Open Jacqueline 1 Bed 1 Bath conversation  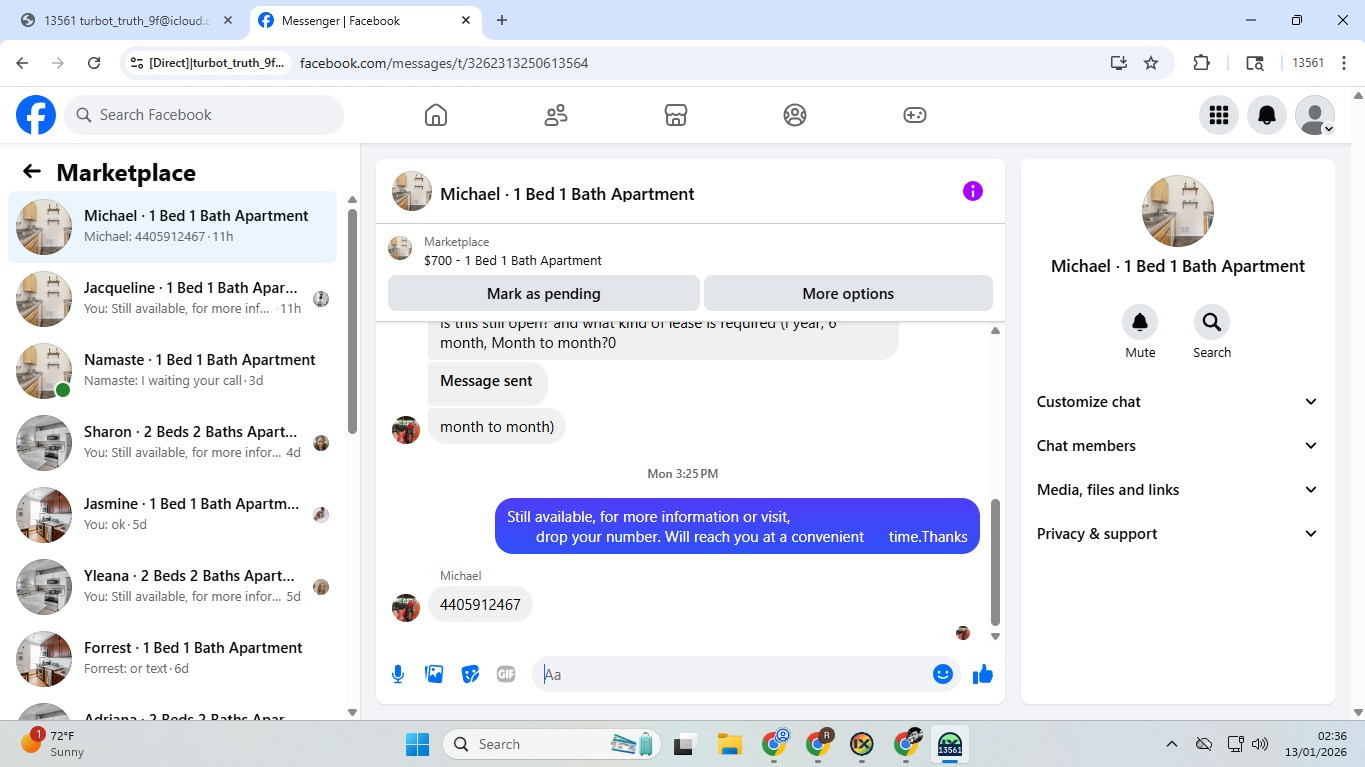coord(173,299)
